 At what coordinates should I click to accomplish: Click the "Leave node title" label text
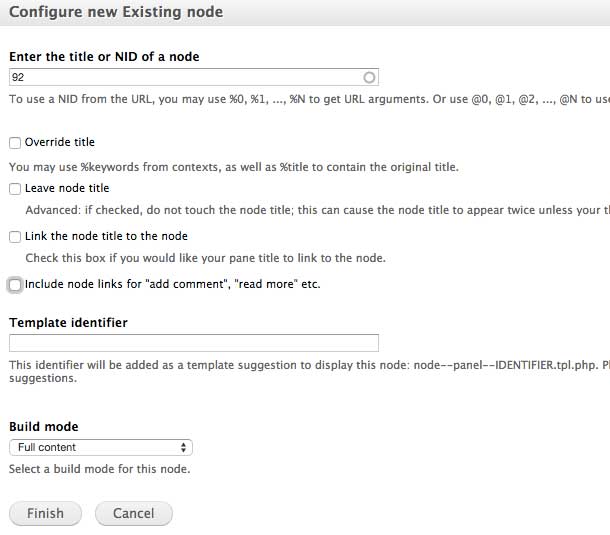point(67,189)
